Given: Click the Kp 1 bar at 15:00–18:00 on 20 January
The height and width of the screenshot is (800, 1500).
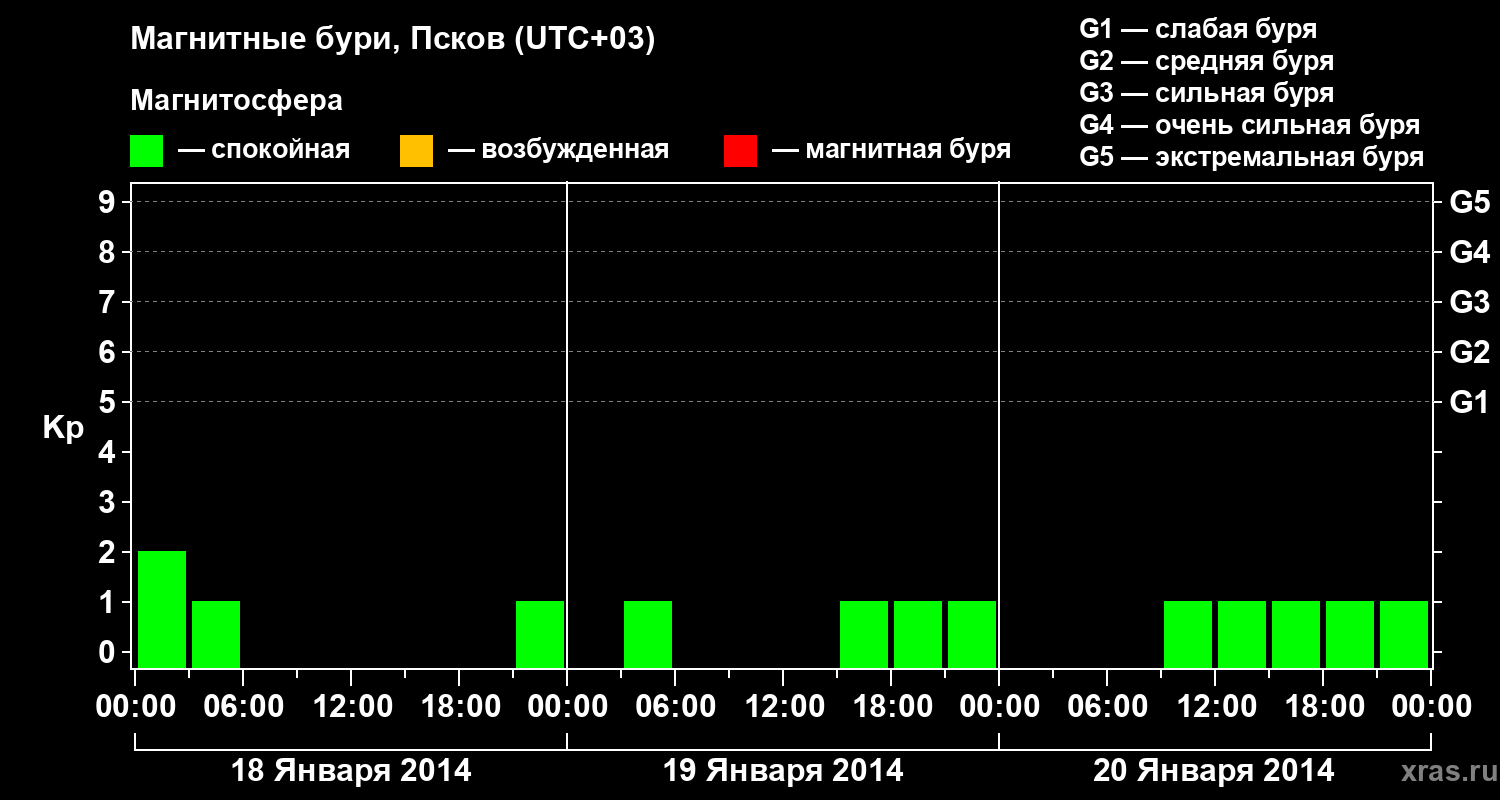Looking at the screenshot, I should click(x=1296, y=634).
